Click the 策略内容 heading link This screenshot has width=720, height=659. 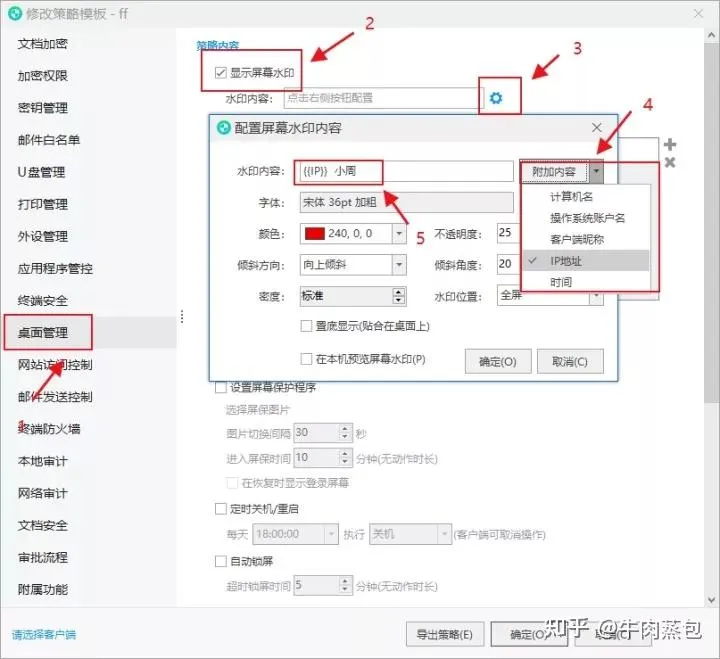coord(218,45)
